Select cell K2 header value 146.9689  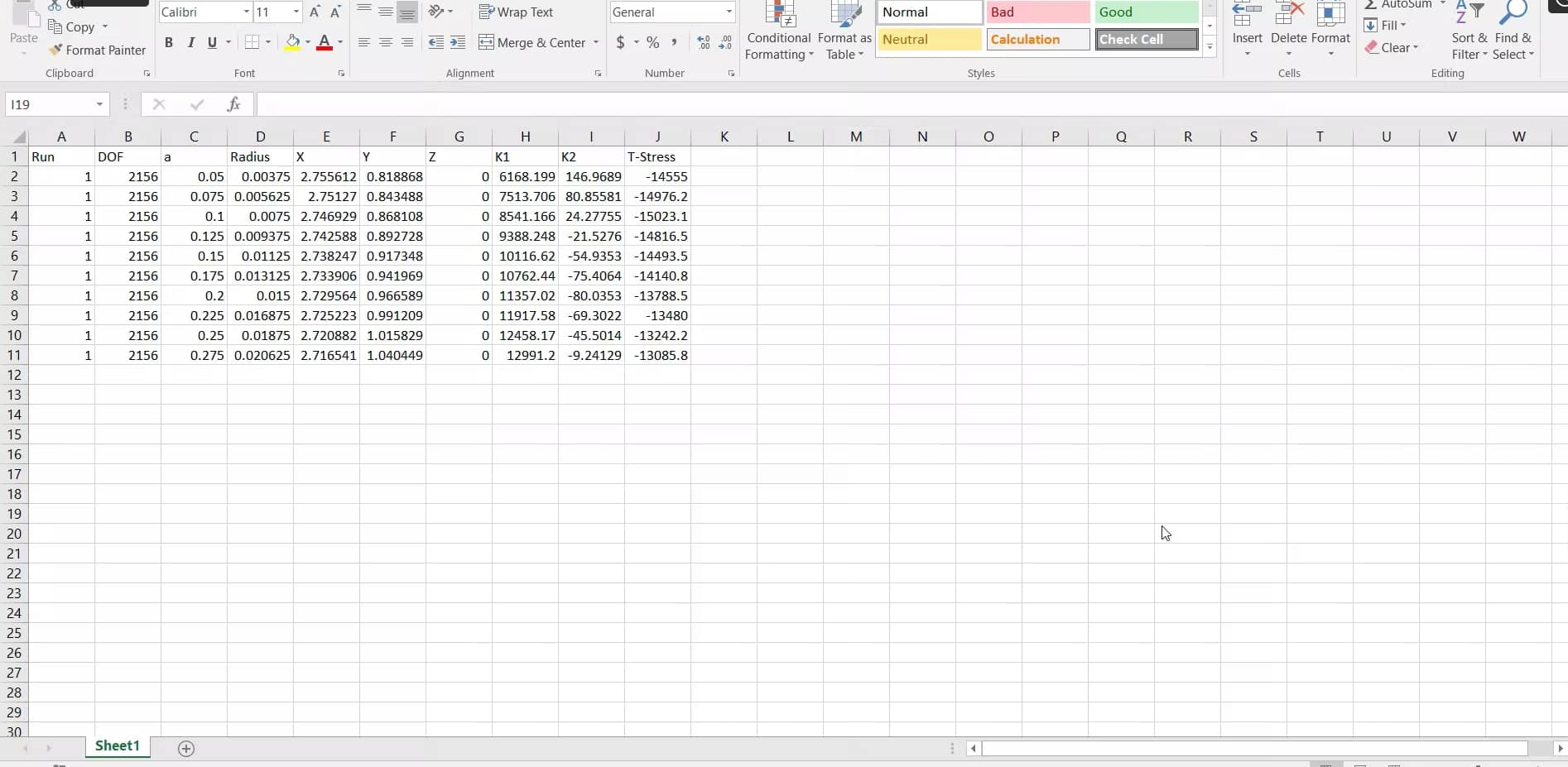[x=593, y=175]
